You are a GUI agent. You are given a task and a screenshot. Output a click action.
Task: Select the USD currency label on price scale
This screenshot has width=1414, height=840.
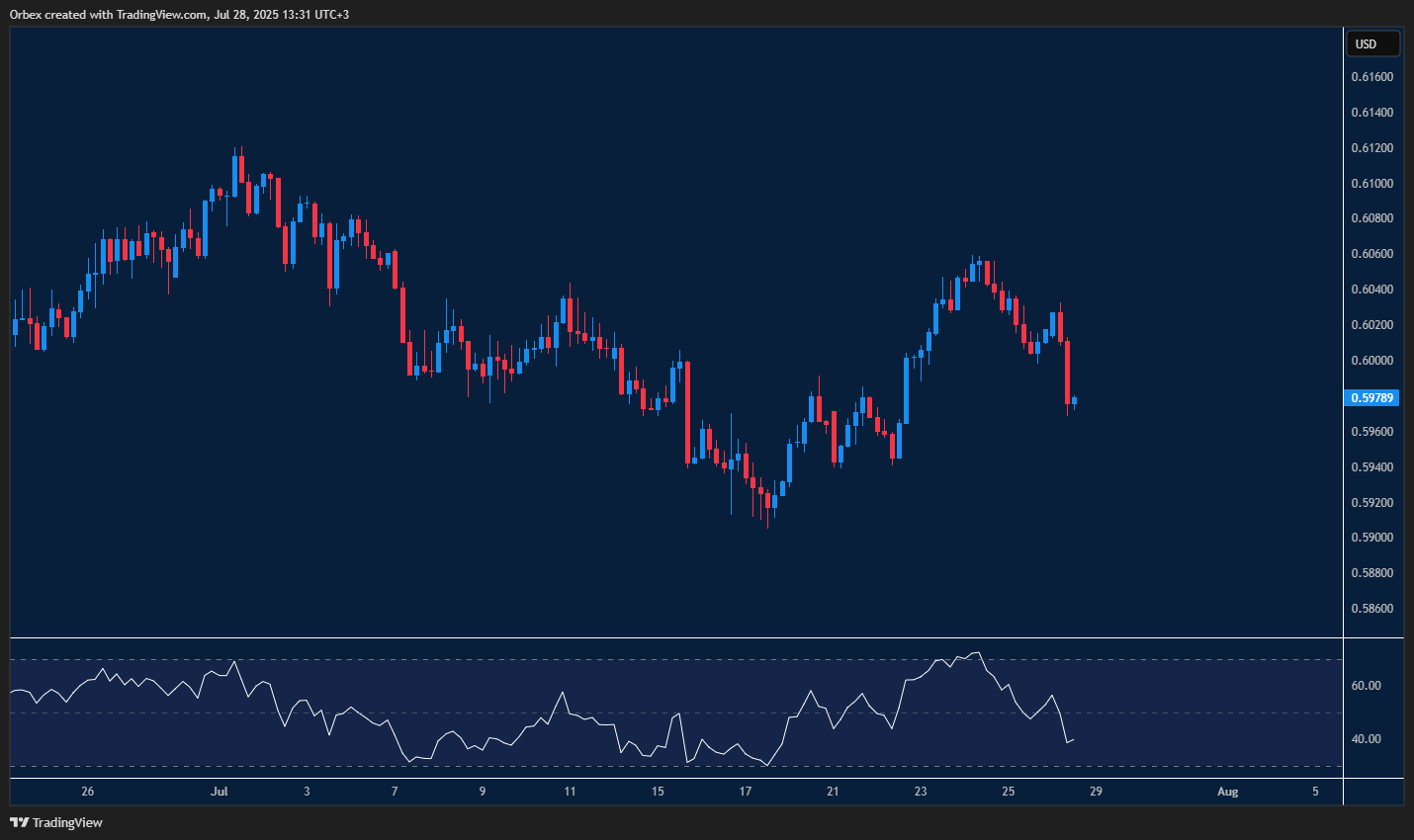coord(1372,42)
